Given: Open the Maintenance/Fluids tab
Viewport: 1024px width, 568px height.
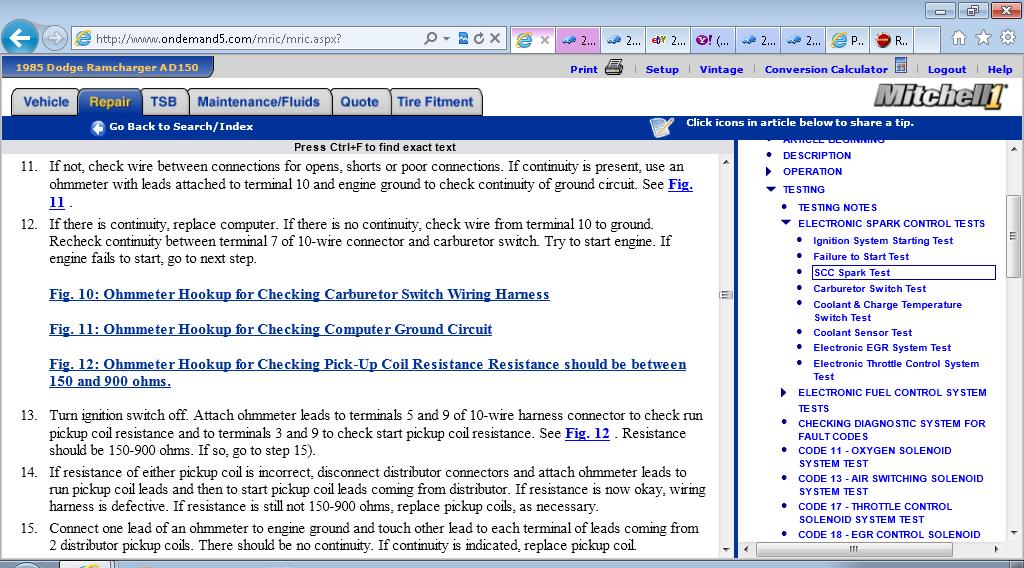Looking at the screenshot, I should pyautogui.click(x=258, y=102).
